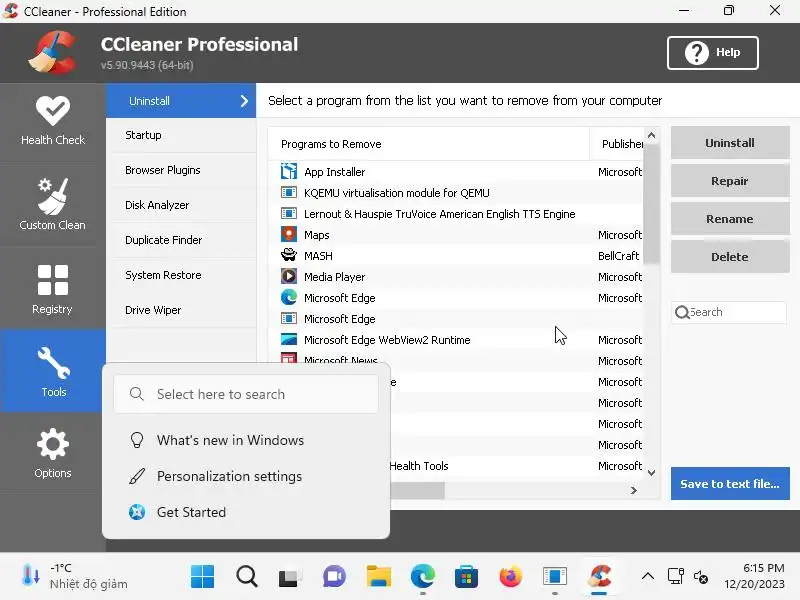The height and width of the screenshot is (600, 800).
Task: Click the program list scroll-down arrow
Action: click(652, 473)
